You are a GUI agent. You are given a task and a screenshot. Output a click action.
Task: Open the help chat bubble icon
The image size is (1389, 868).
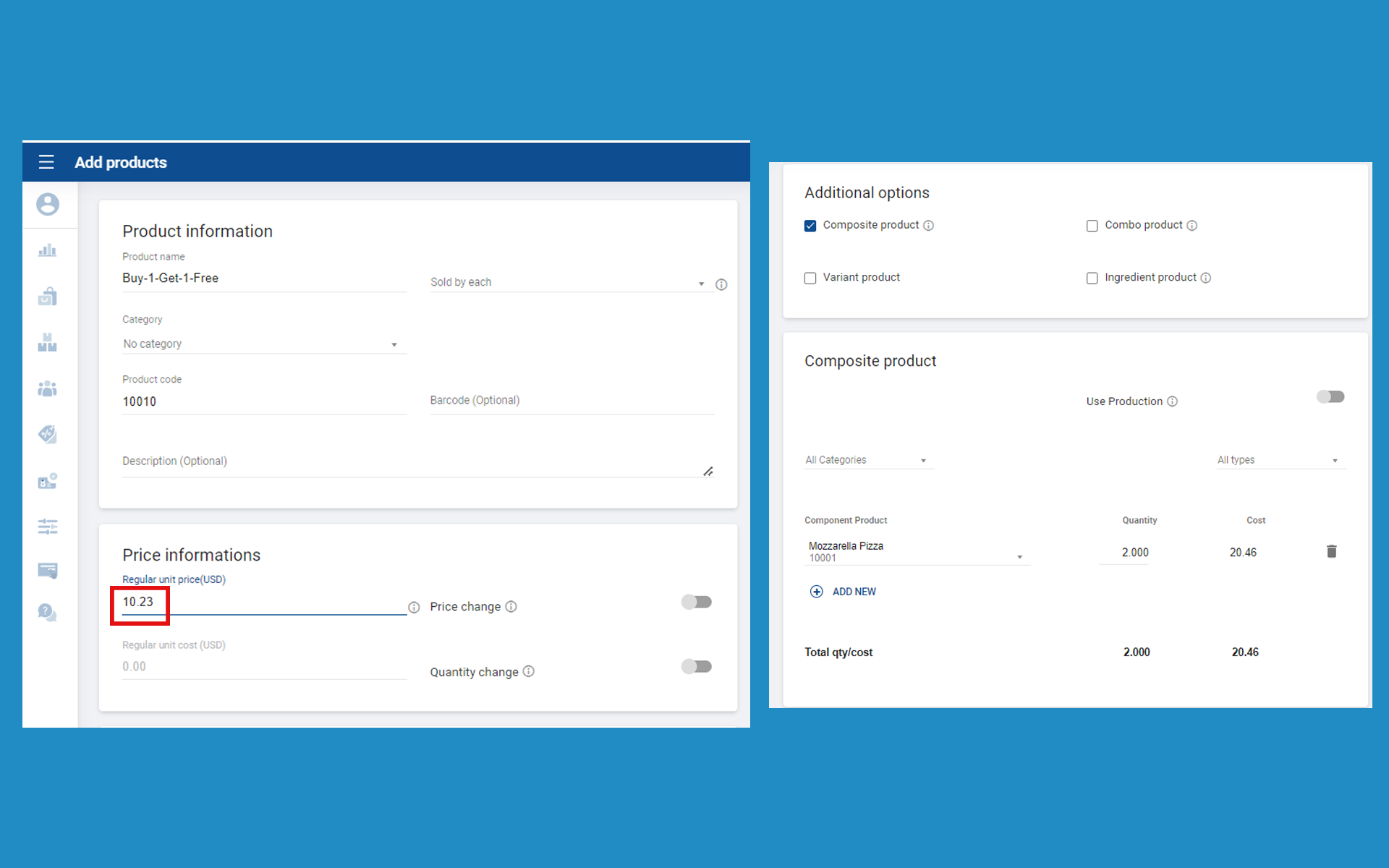pyautogui.click(x=48, y=613)
